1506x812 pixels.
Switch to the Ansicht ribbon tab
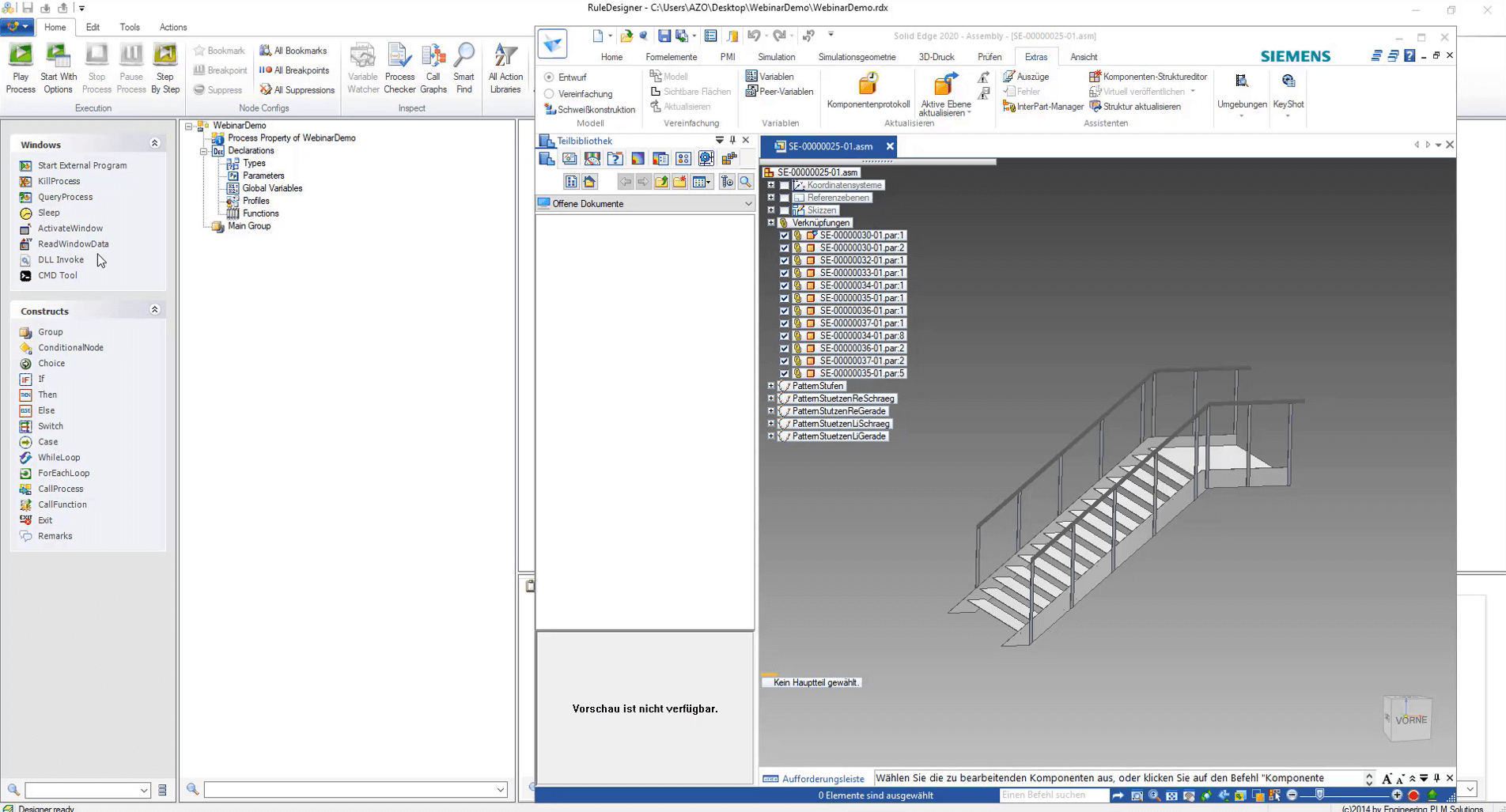click(x=1083, y=56)
